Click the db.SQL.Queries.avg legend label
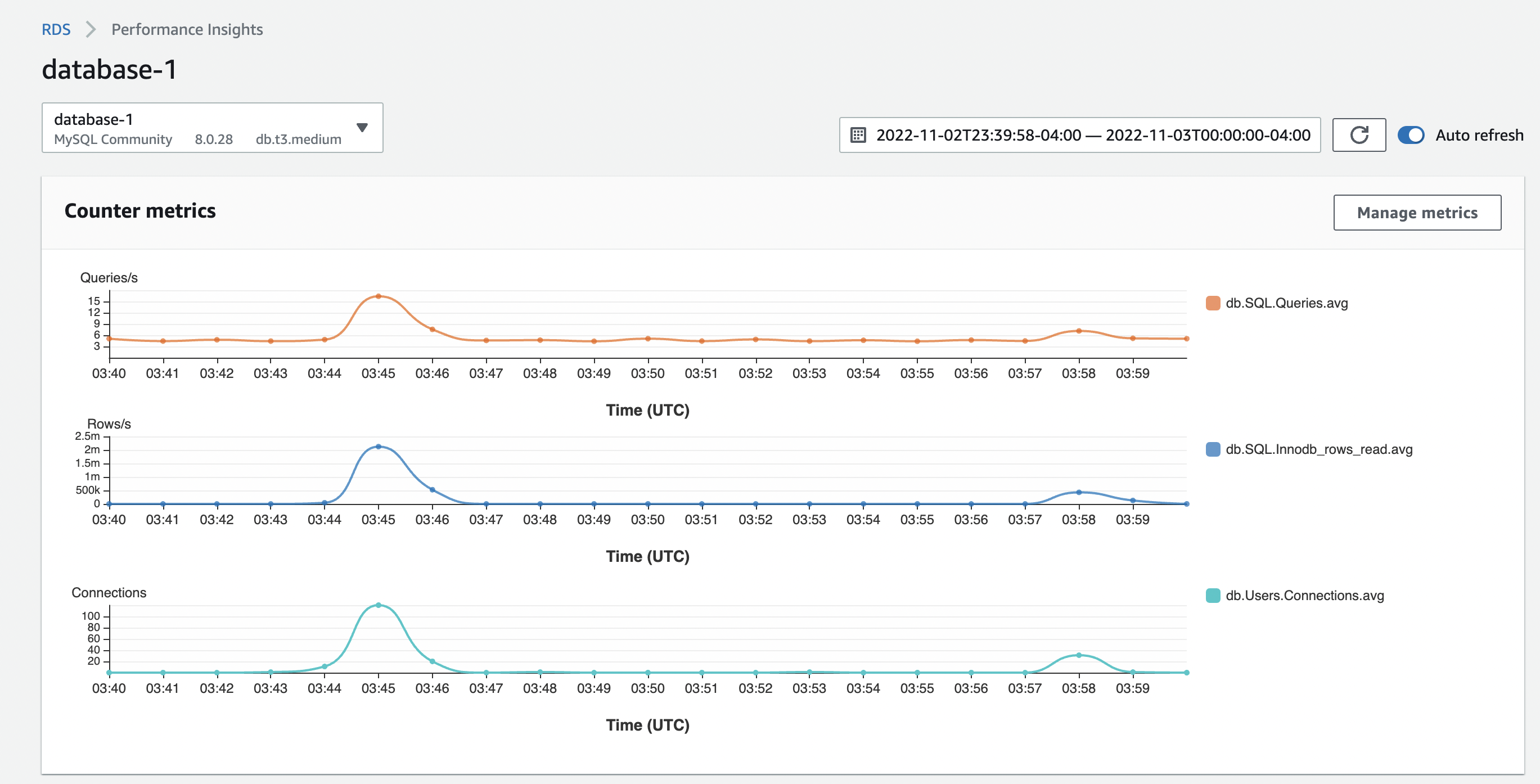The width and height of the screenshot is (1540, 784). point(1286,303)
